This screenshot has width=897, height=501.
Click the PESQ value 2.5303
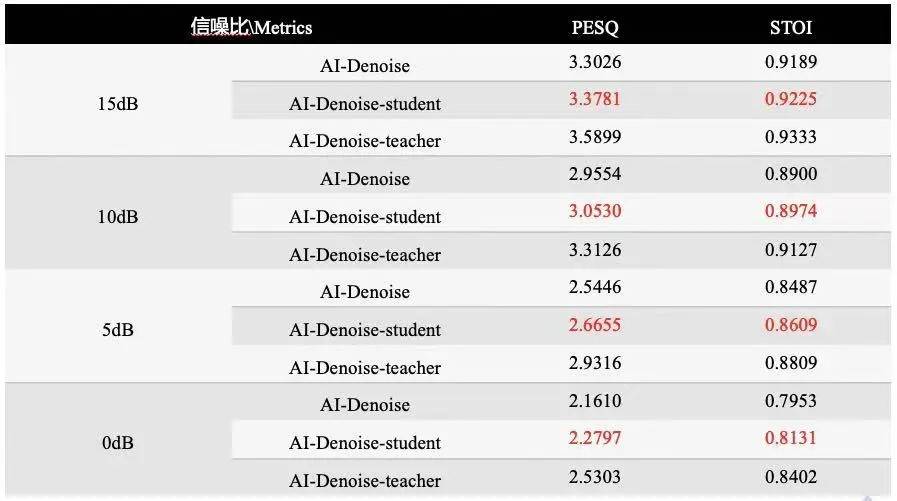(595, 476)
